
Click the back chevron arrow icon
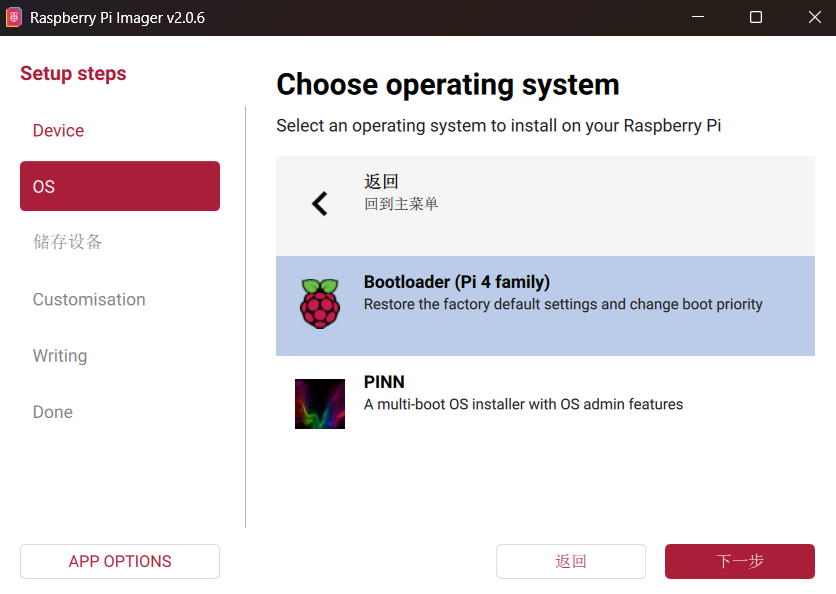tap(319, 204)
